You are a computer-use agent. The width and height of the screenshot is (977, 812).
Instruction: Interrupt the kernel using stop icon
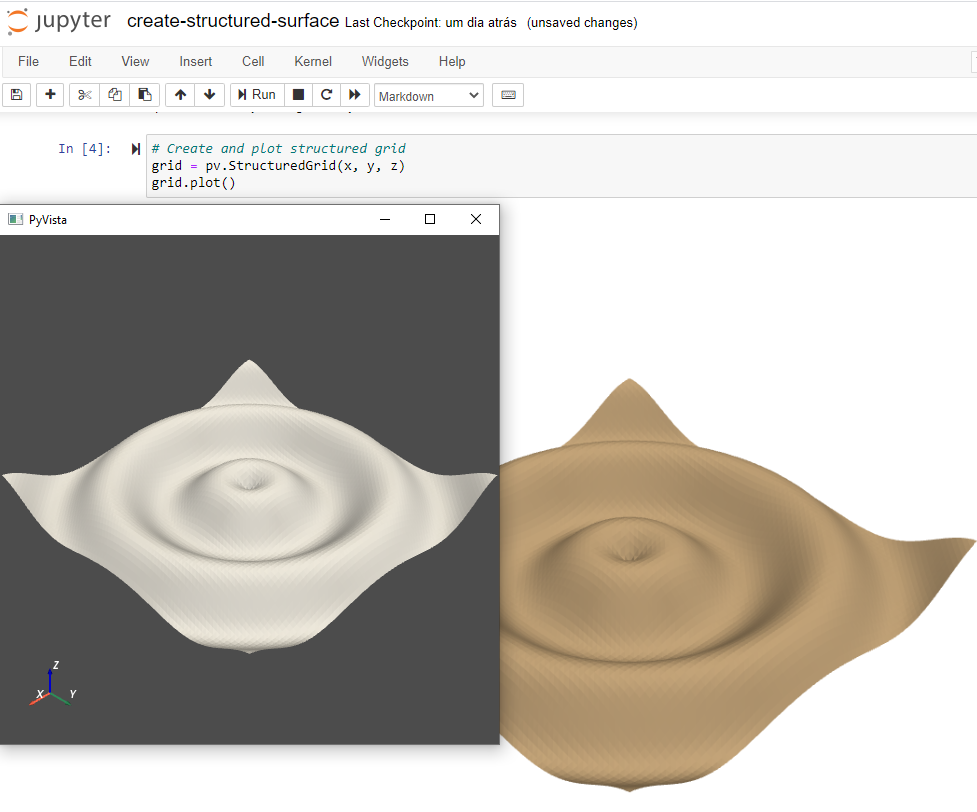(298, 94)
